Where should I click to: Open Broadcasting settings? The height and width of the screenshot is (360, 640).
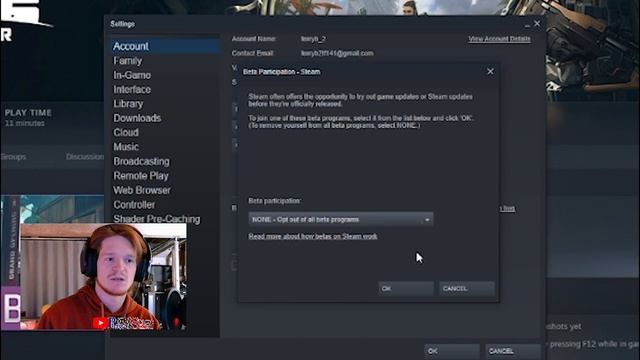[142, 161]
